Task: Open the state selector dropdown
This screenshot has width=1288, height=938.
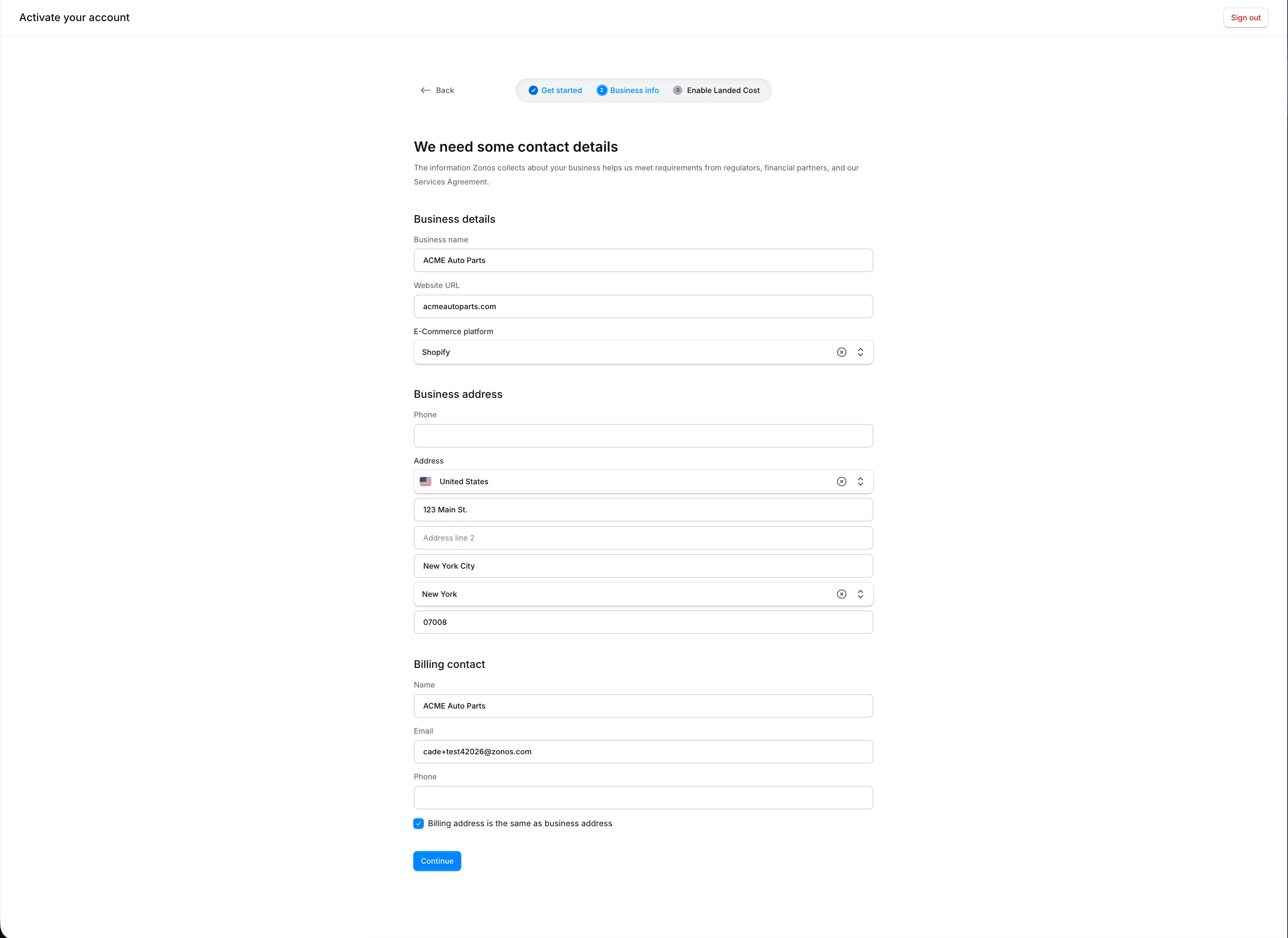Action: pos(860,594)
